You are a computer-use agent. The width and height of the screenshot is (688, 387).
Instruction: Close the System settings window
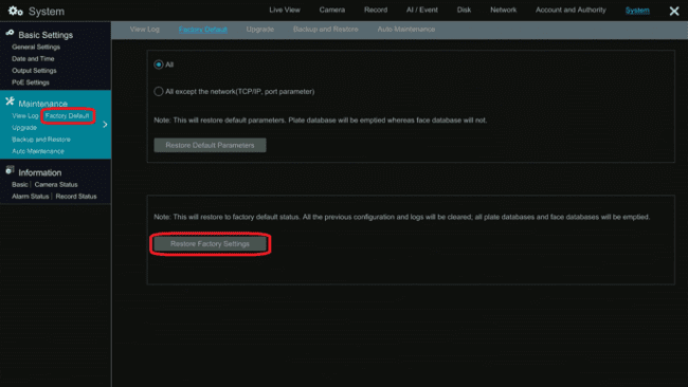674,11
